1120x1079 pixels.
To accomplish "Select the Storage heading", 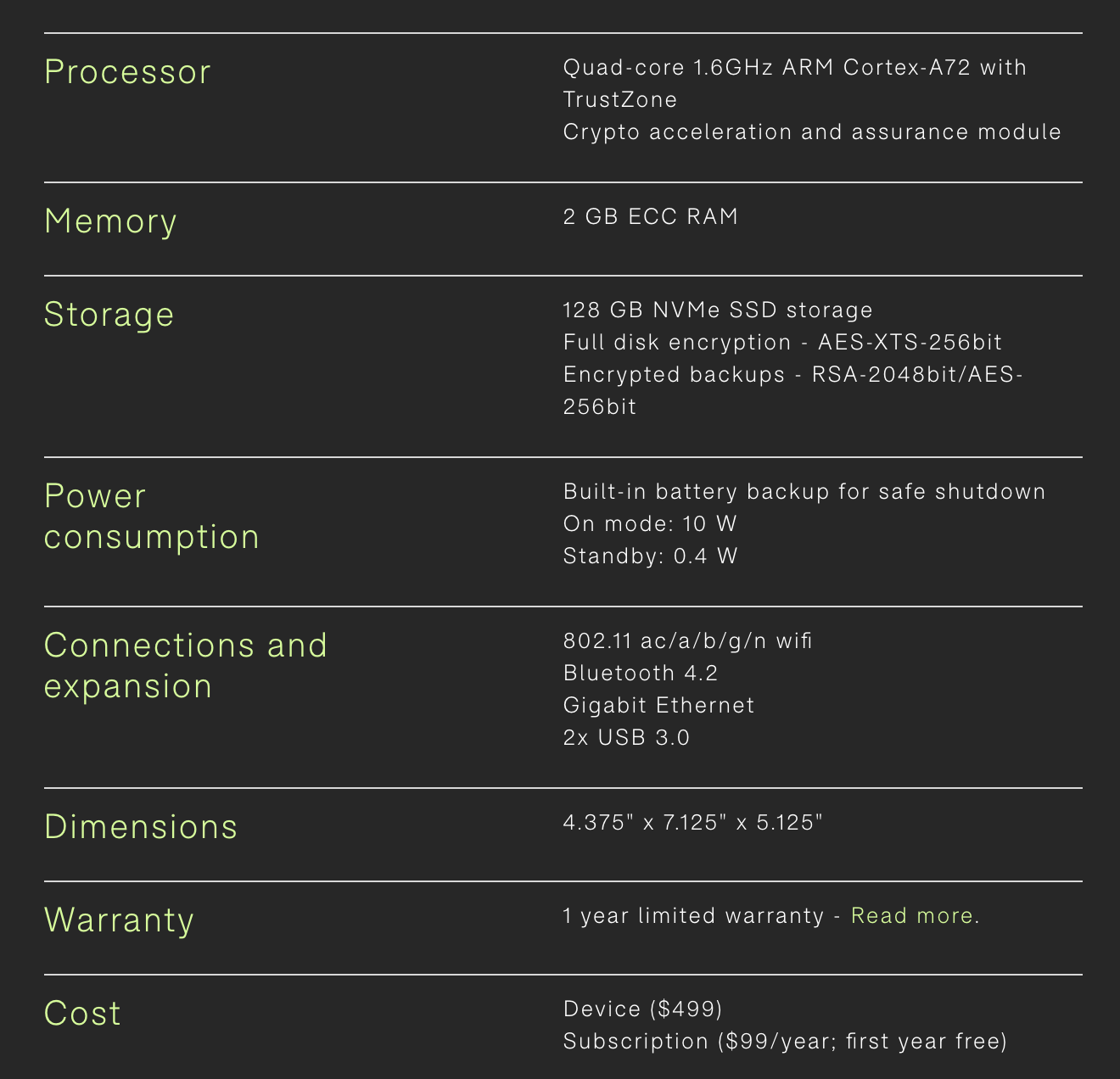I will [x=109, y=315].
